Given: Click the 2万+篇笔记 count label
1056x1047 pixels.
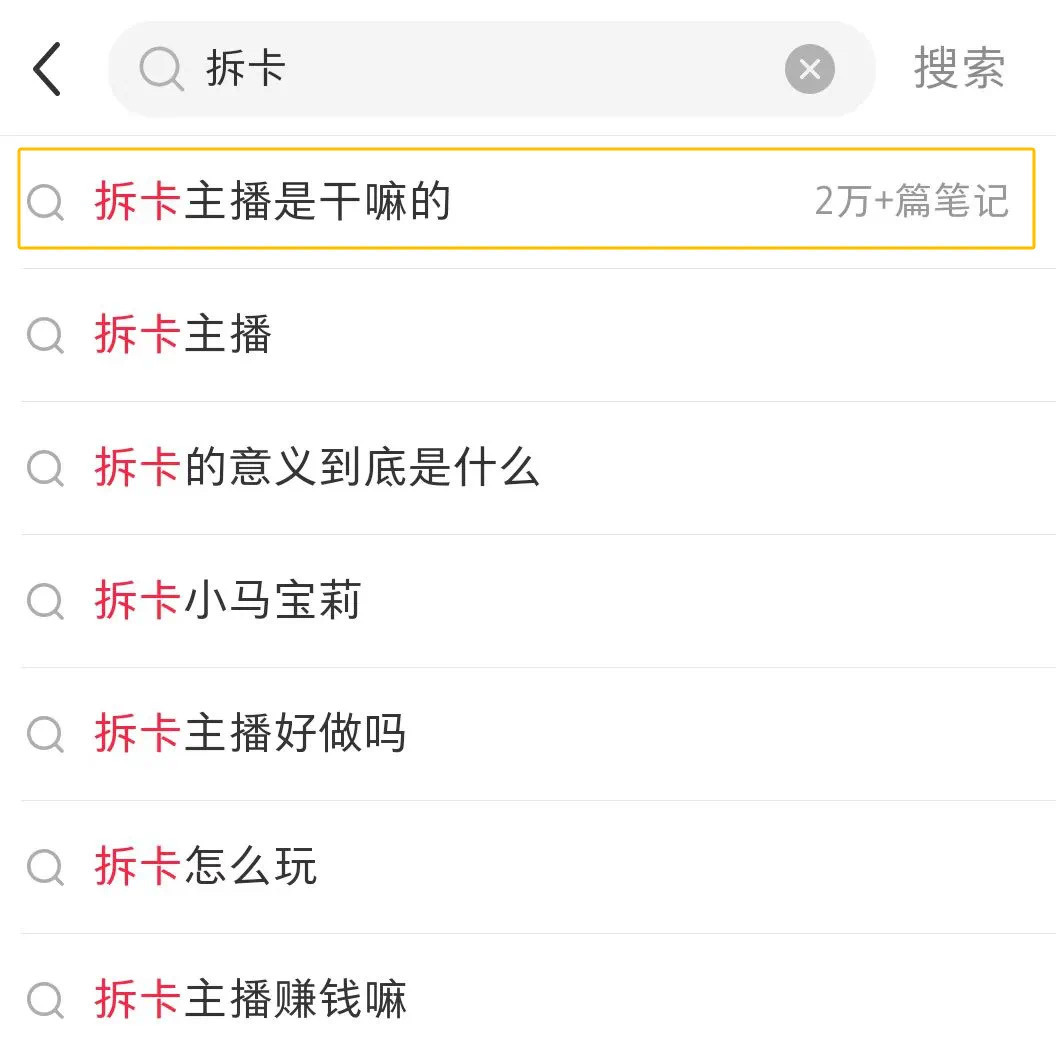Looking at the screenshot, I should (911, 201).
